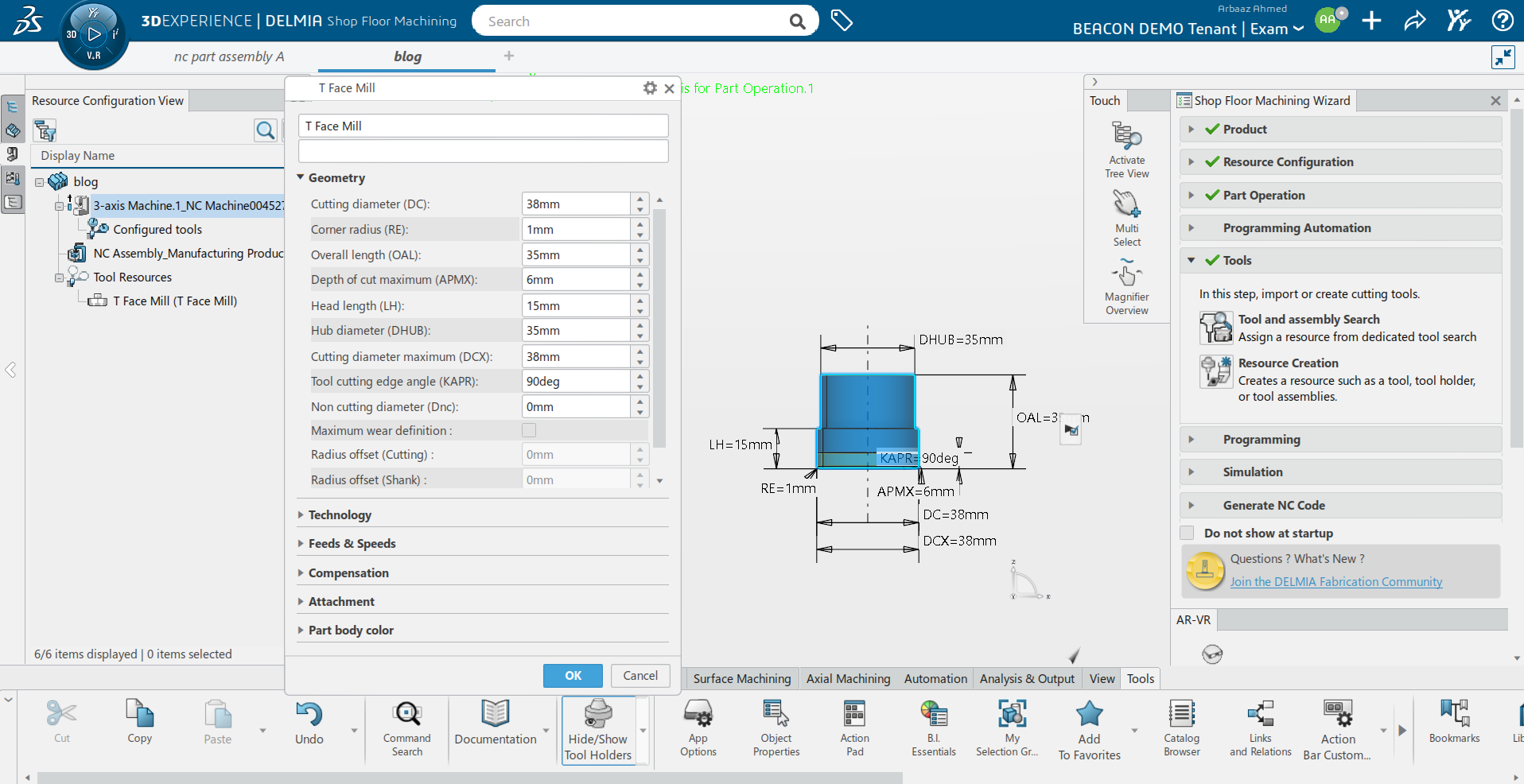Expand the Programming wizard step
Screen dimensions: 1524x784
coord(1191,439)
